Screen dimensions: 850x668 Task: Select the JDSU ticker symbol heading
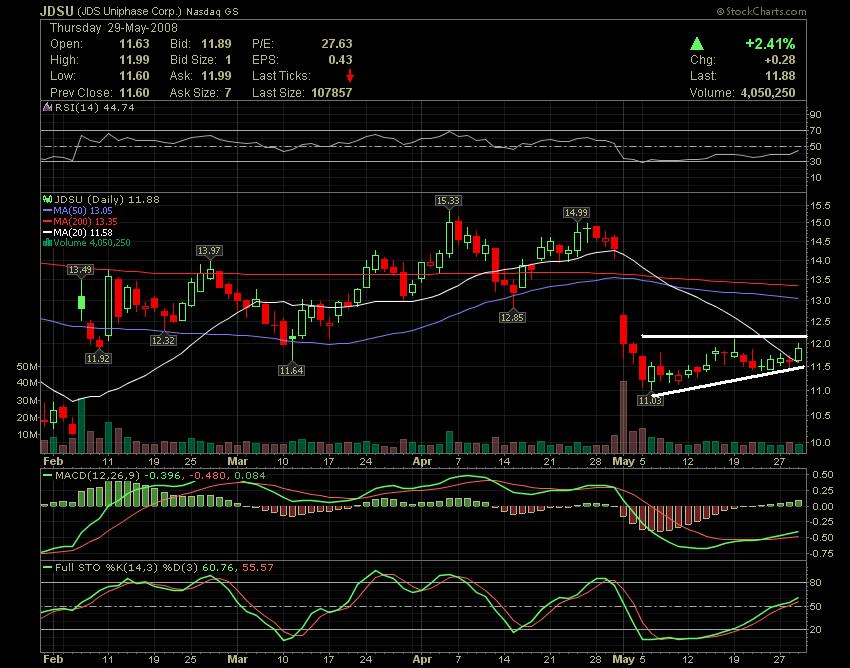[x=57, y=11]
